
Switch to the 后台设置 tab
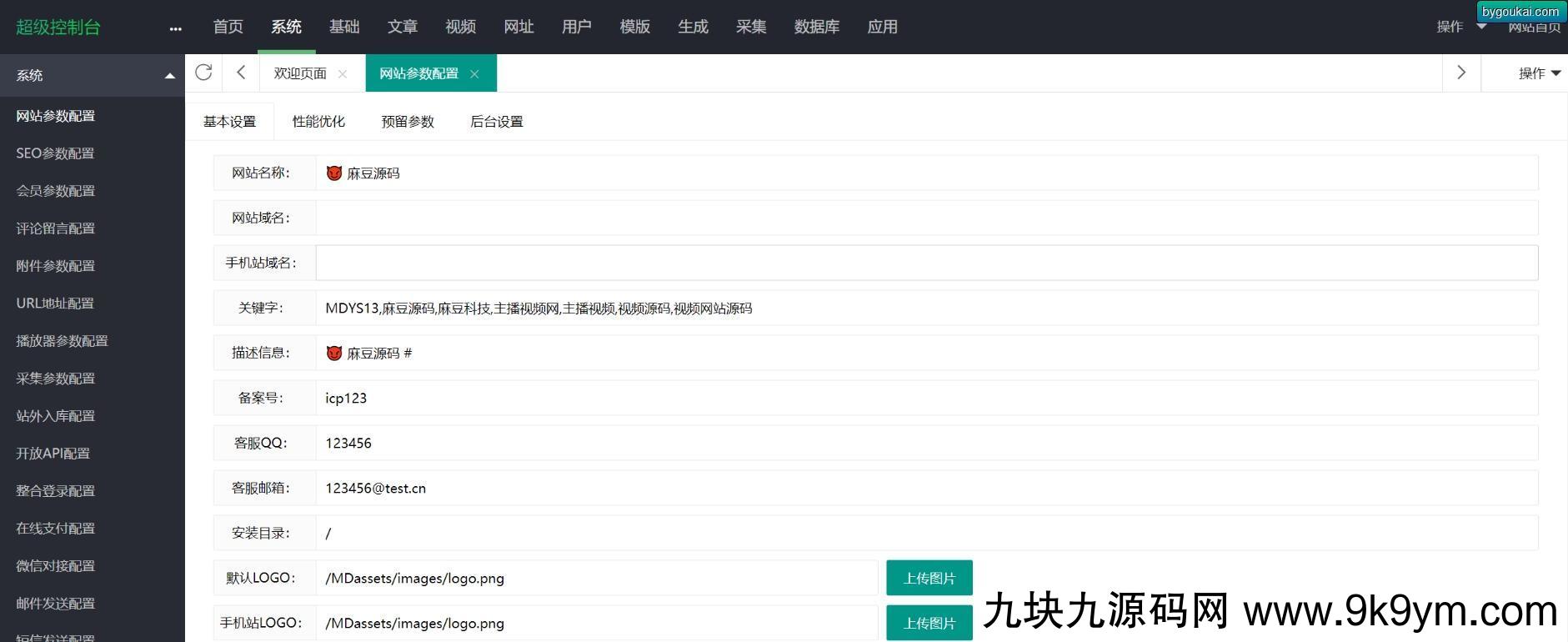pos(496,122)
